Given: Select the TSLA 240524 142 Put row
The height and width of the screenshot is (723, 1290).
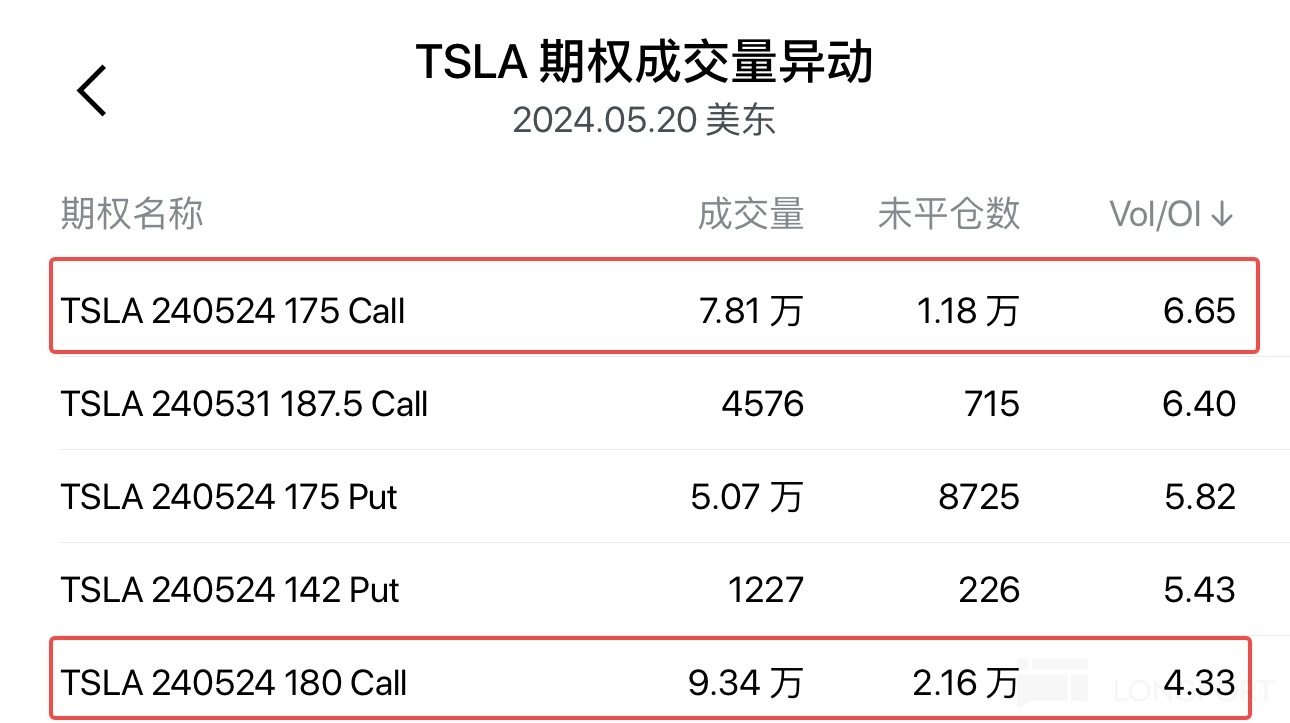Looking at the screenshot, I should pos(230,590).
